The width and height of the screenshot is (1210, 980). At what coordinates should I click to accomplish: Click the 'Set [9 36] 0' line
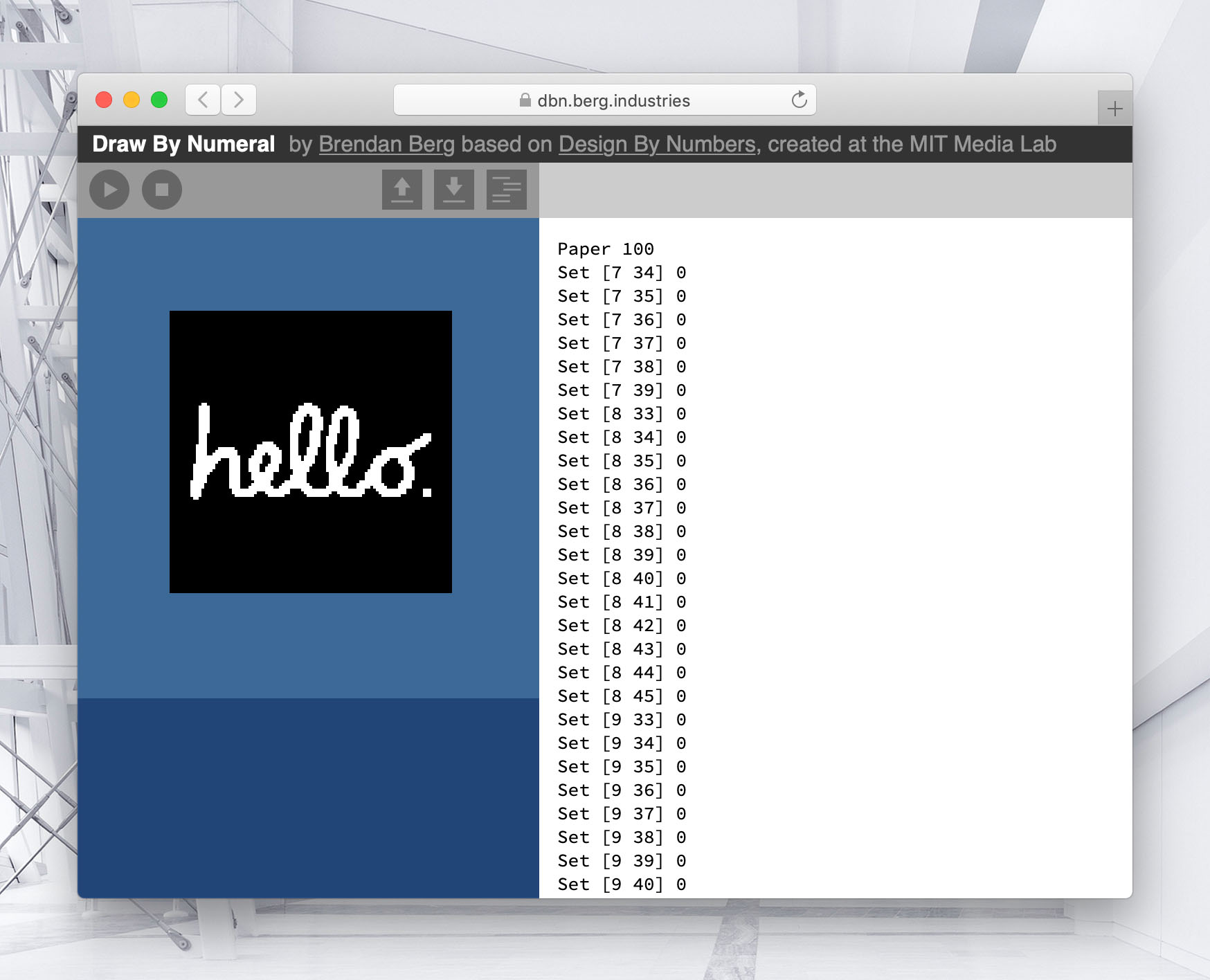pyautogui.click(x=622, y=790)
